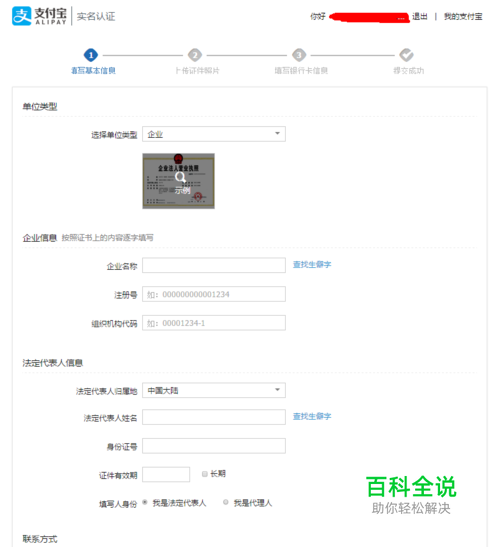Click the 实名认证 header text

(x=96, y=16)
